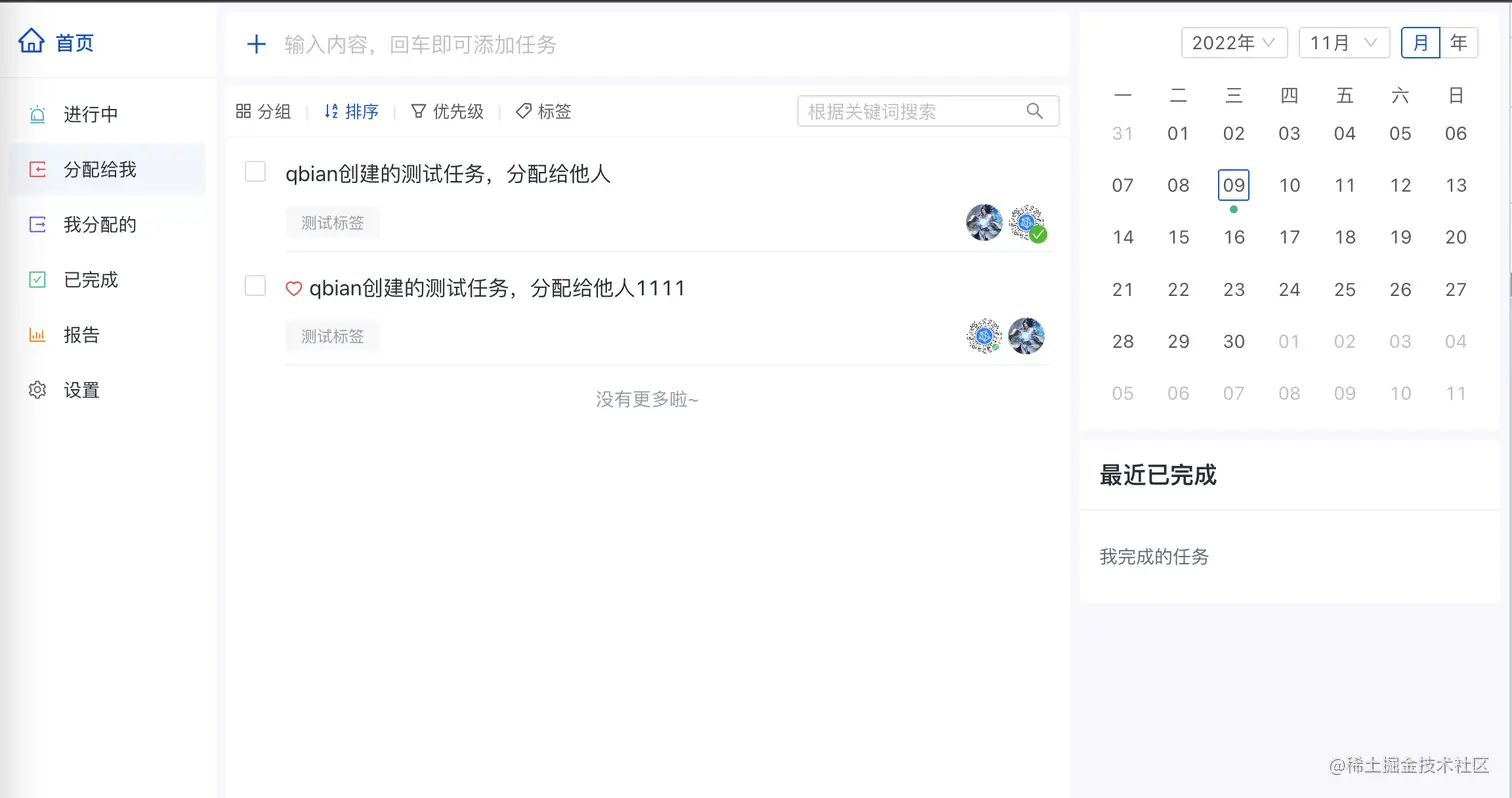Expand the 11月 month dropdown
Viewport: 1512px width, 798px height.
pos(1344,43)
